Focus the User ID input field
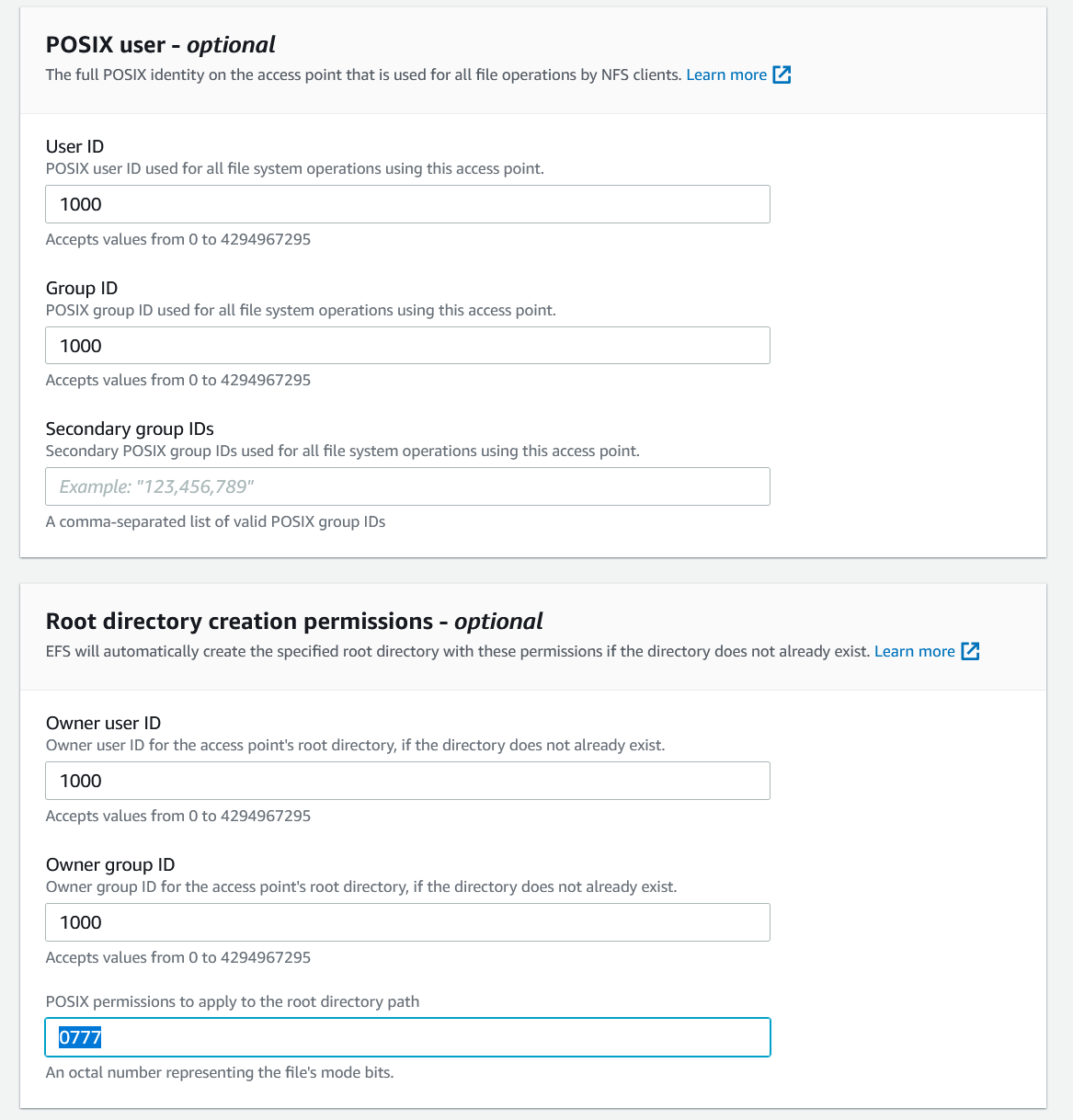Image resolution: width=1073 pixels, height=1120 pixels. point(407,204)
